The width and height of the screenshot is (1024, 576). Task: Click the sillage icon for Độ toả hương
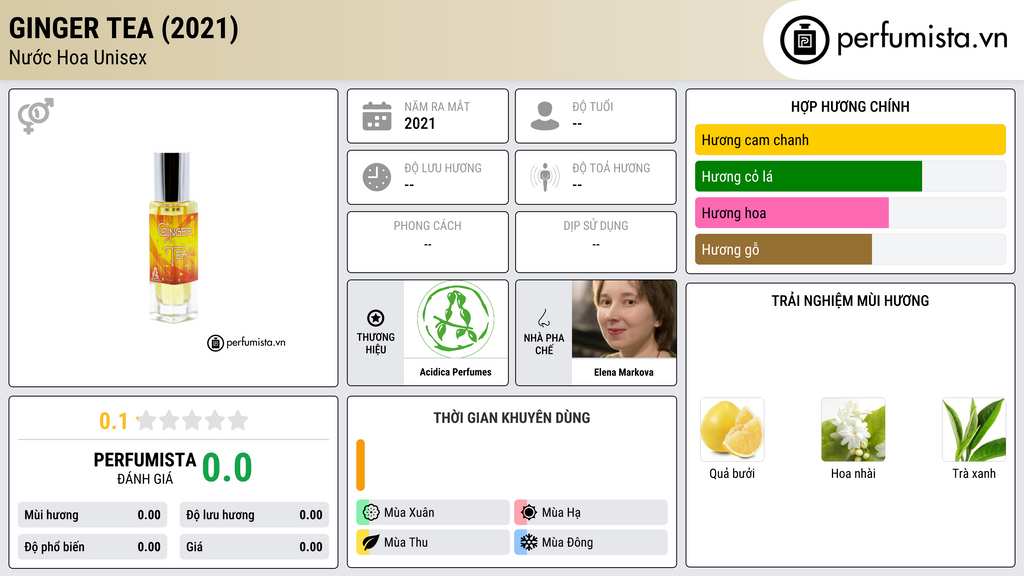click(545, 177)
